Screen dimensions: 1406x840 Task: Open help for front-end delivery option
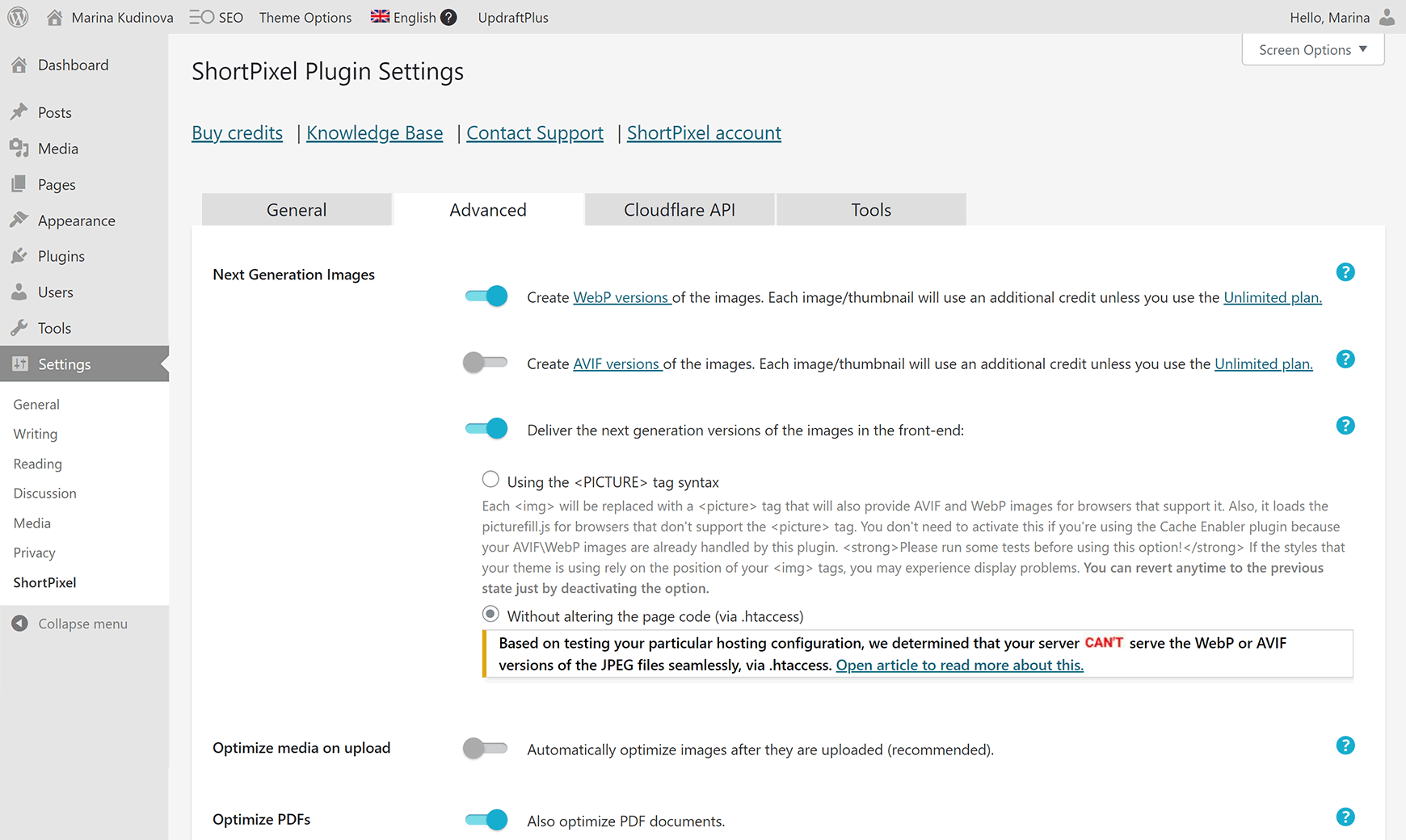pos(1345,426)
